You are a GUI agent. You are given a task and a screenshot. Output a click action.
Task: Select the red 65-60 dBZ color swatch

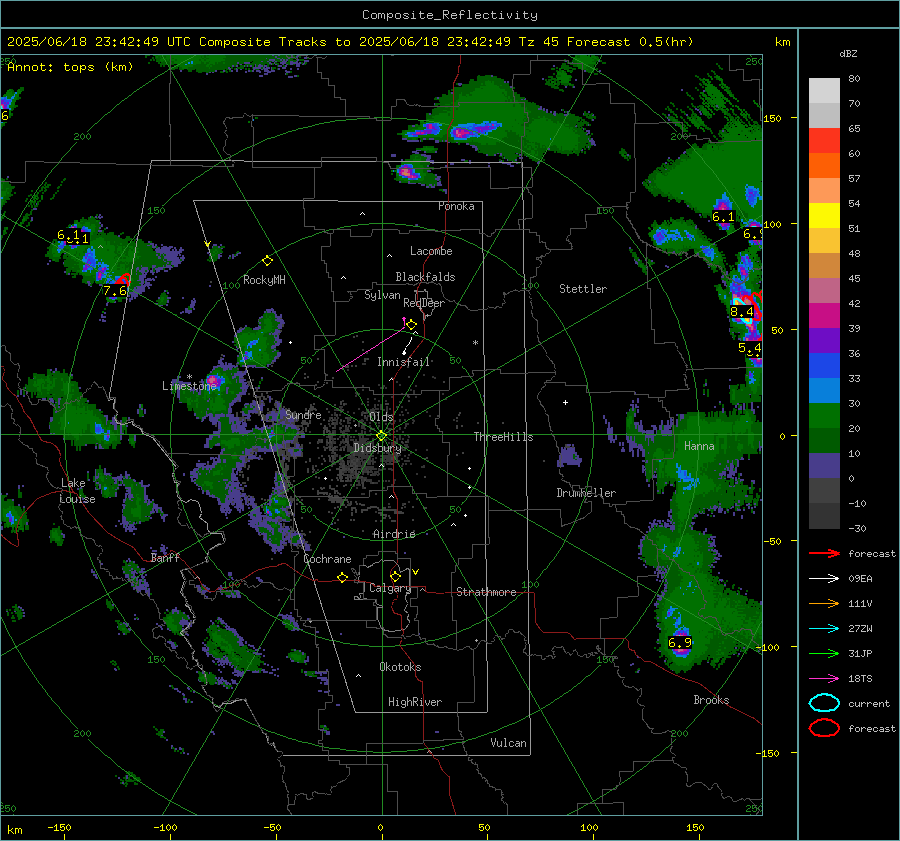tap(824, 140)
